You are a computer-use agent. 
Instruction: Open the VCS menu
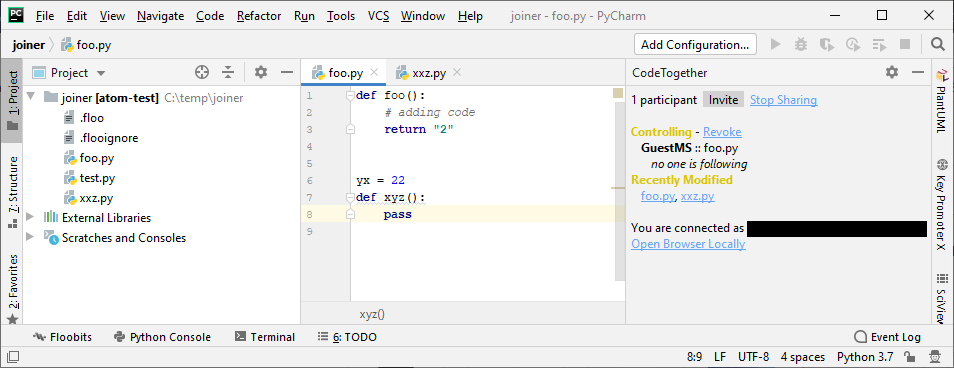coord(378,16)
